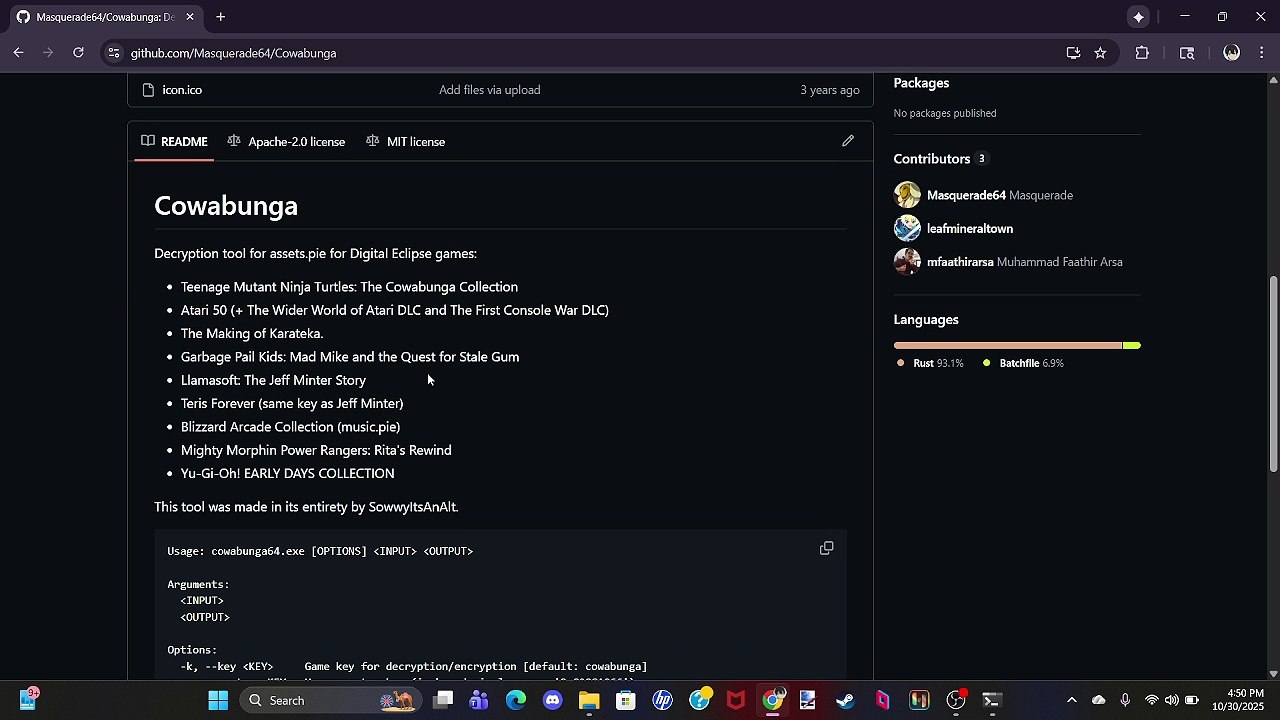Go back using the browser back arrow

(18, 53)
